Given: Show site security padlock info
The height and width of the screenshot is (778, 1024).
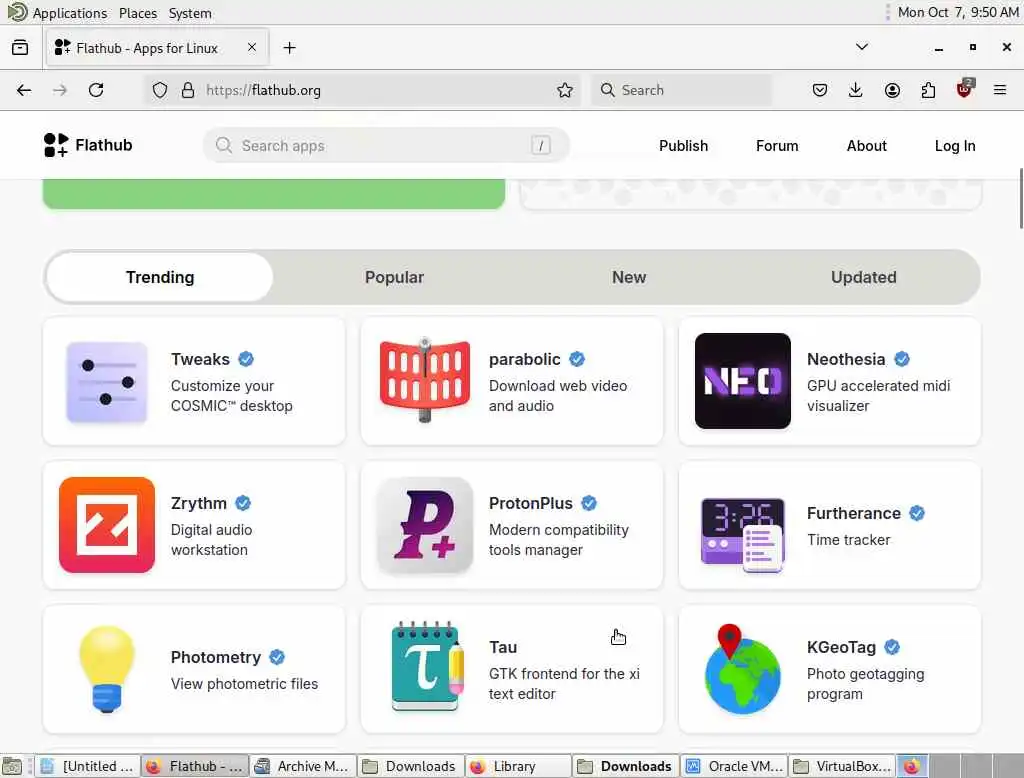Looking at the screenshot, I should (x=188, y=90).
